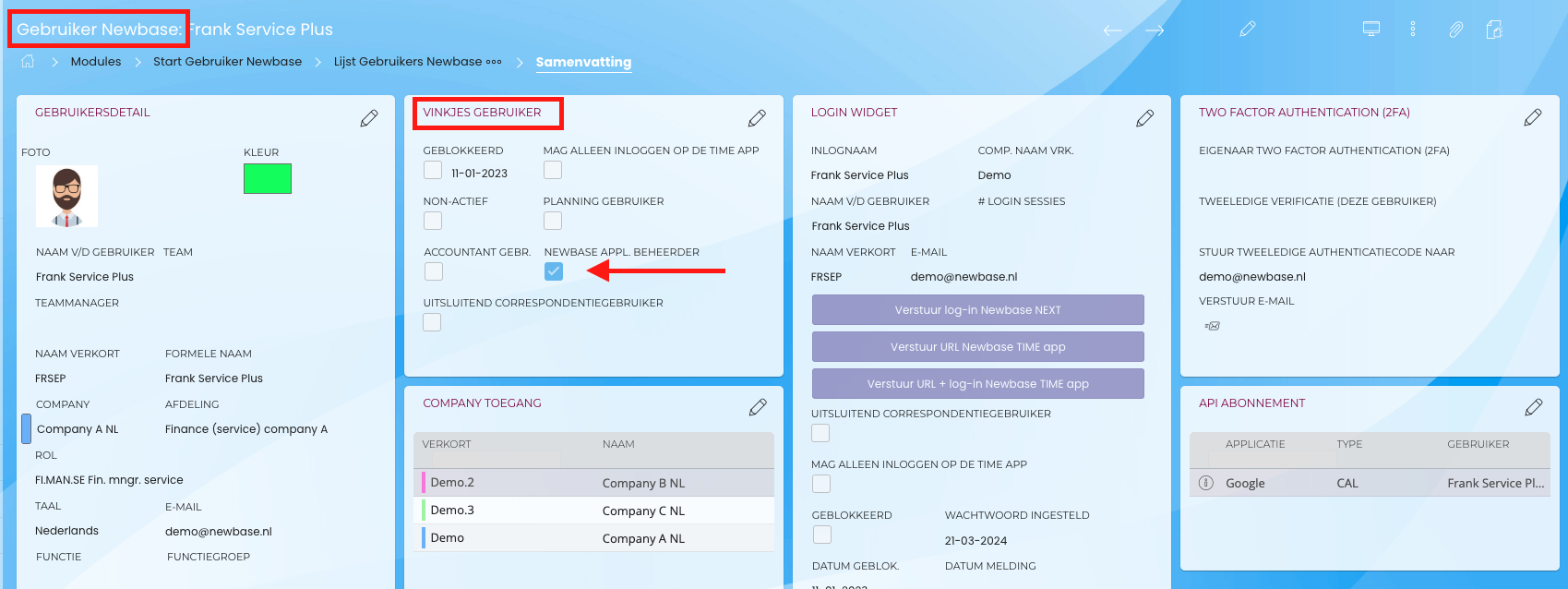Select the Demo.3 Company C NL row

[x=593, y=511]
